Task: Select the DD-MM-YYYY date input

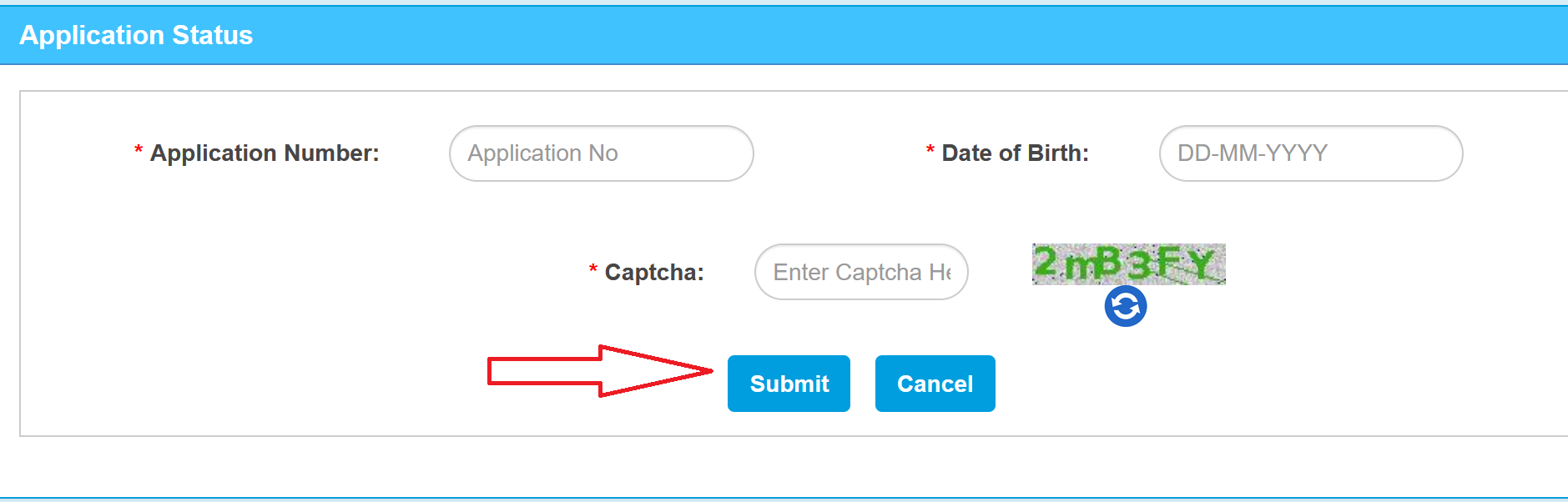Action: pyautogui.click(x=1309, y=153)
